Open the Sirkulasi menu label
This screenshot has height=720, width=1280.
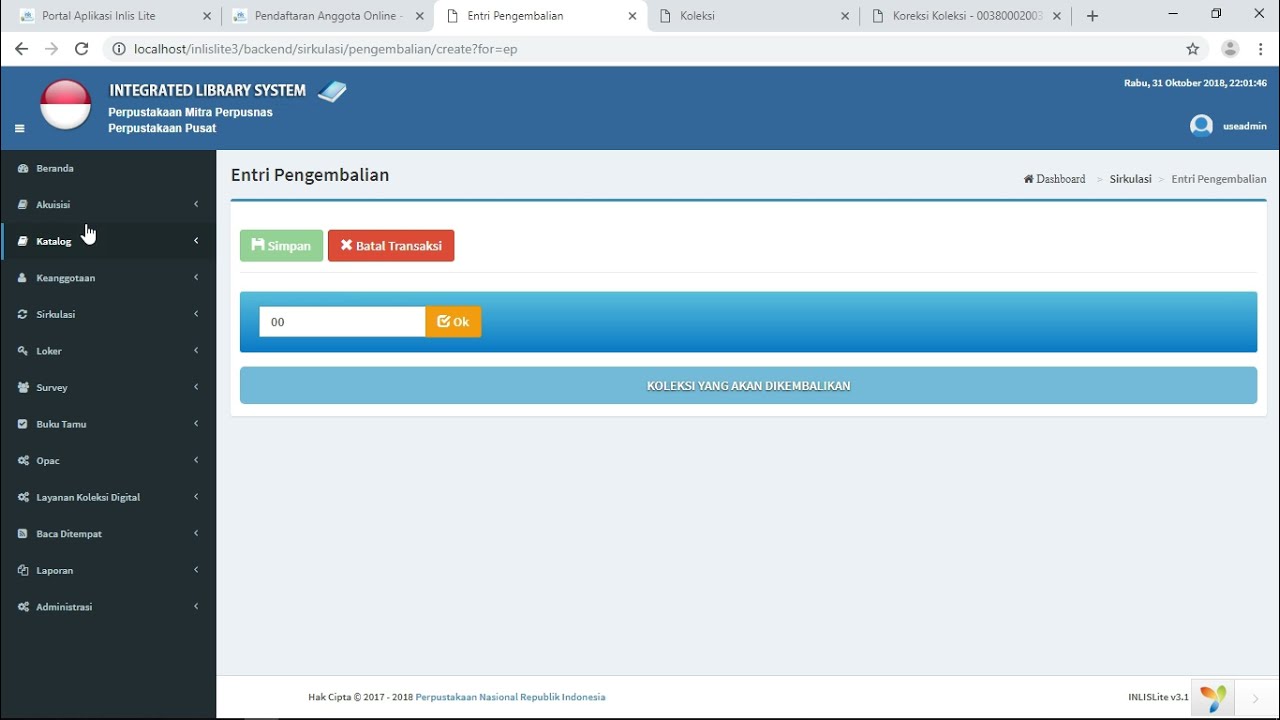click(x=56, y=314)
